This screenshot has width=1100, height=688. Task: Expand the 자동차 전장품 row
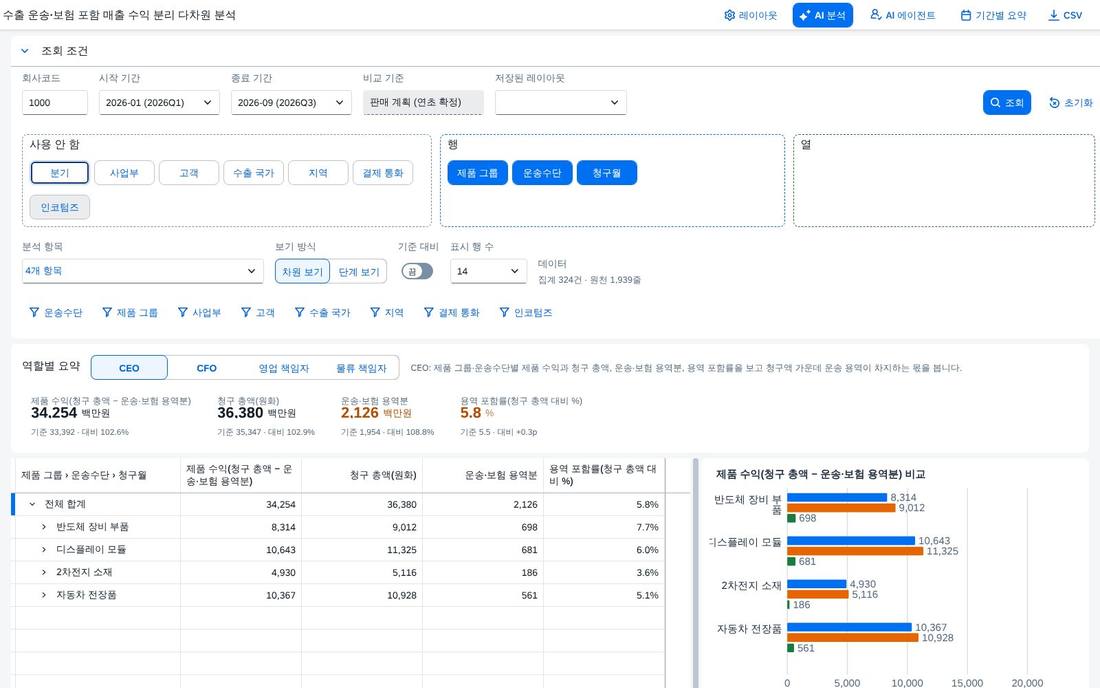point(43,595)
